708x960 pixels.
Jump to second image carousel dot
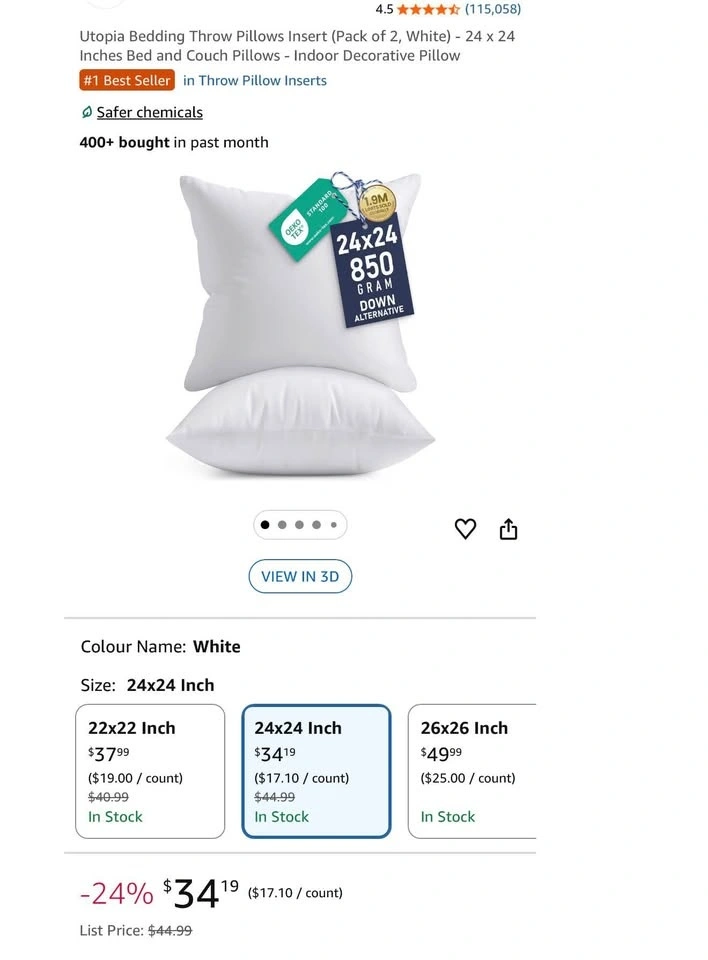pos(282,525)
